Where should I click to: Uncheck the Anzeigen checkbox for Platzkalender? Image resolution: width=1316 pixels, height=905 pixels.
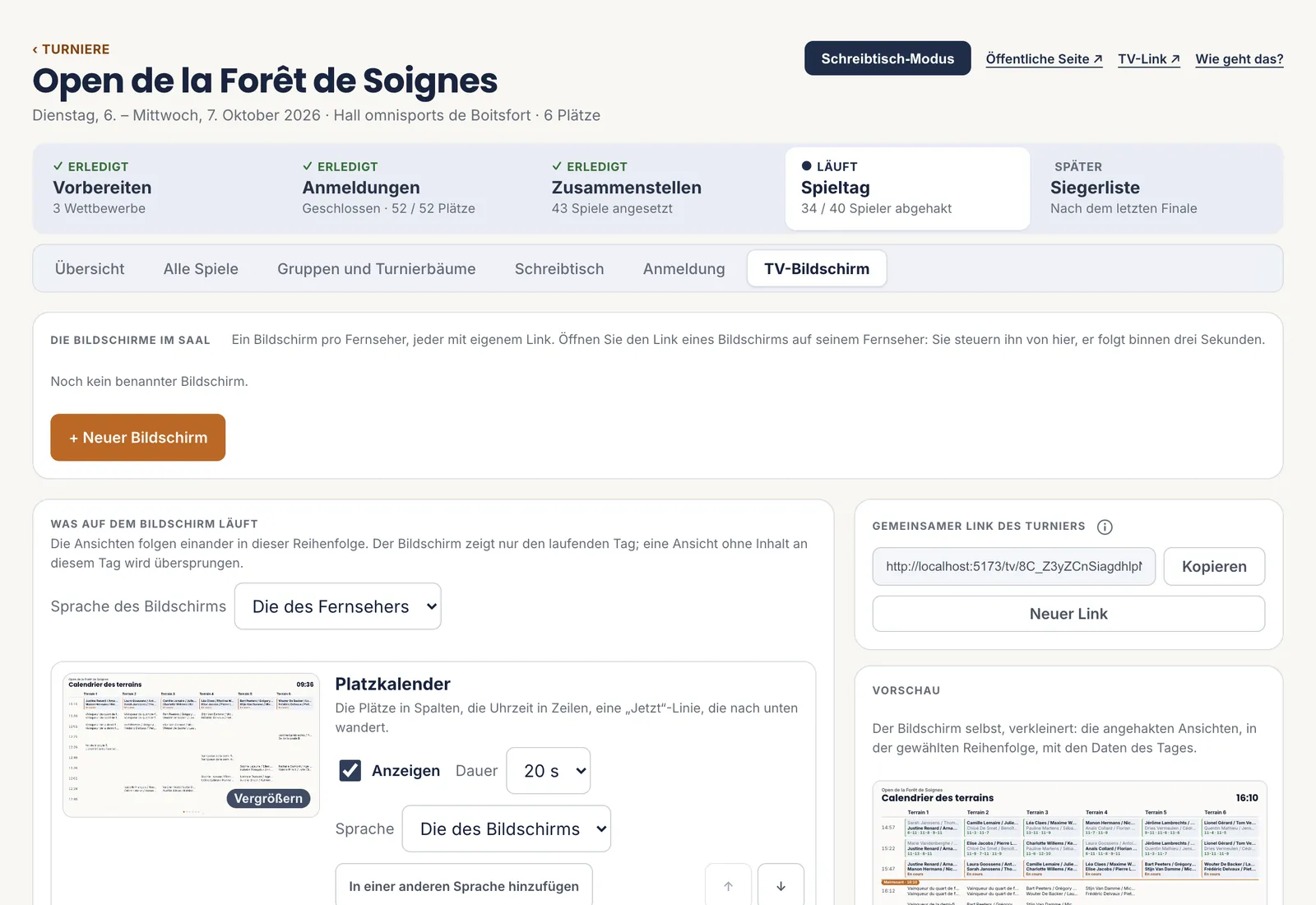tap(350, 771)
